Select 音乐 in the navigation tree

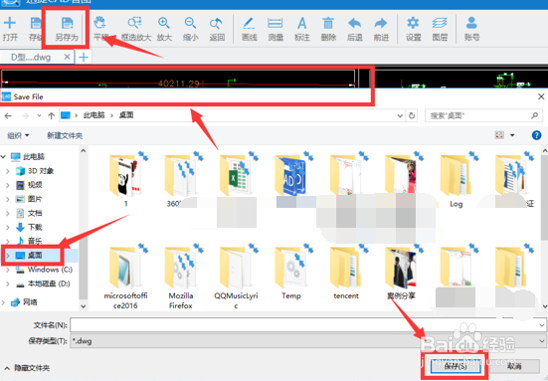(35, 241)
